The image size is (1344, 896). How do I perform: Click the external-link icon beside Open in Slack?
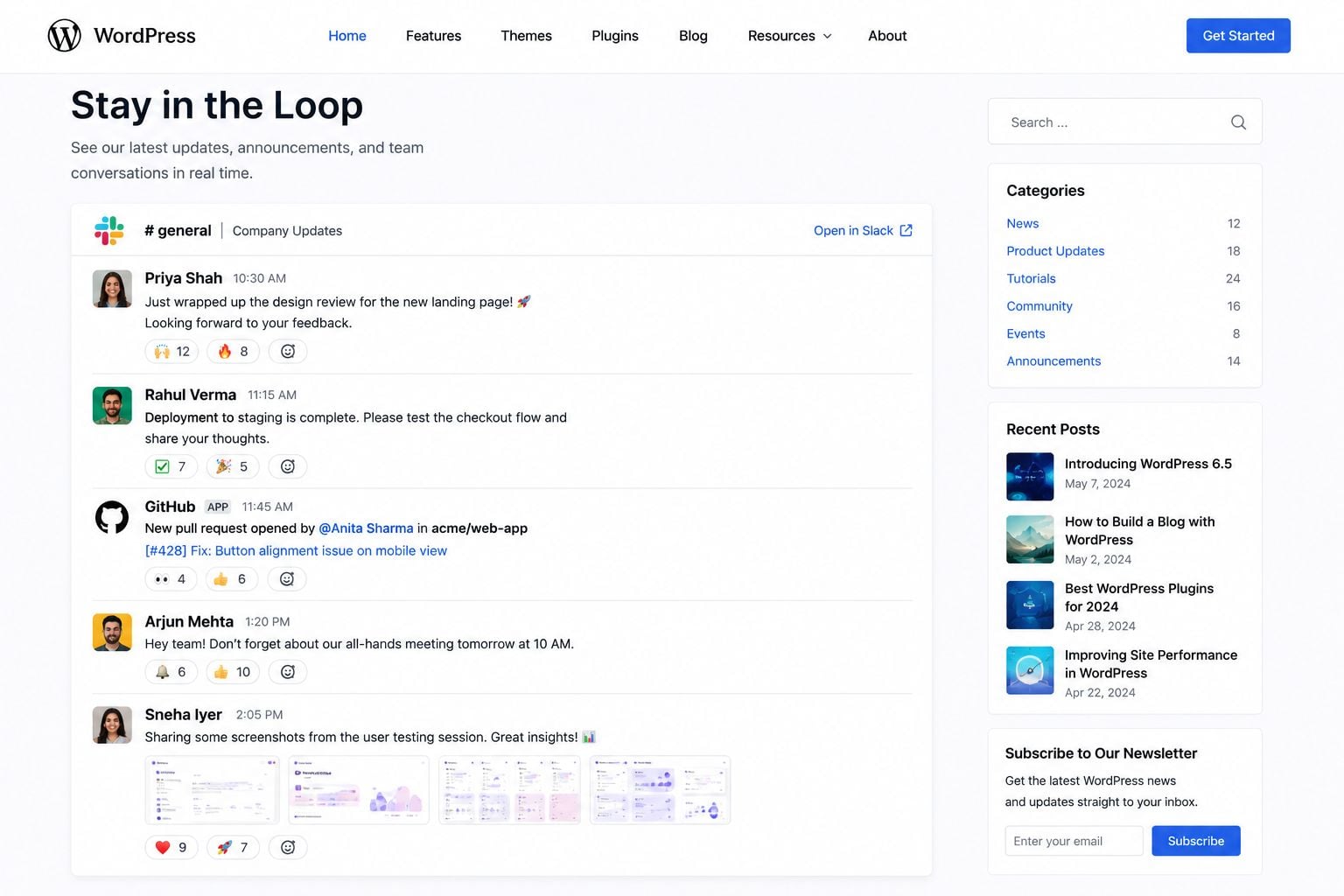[906, 230]
